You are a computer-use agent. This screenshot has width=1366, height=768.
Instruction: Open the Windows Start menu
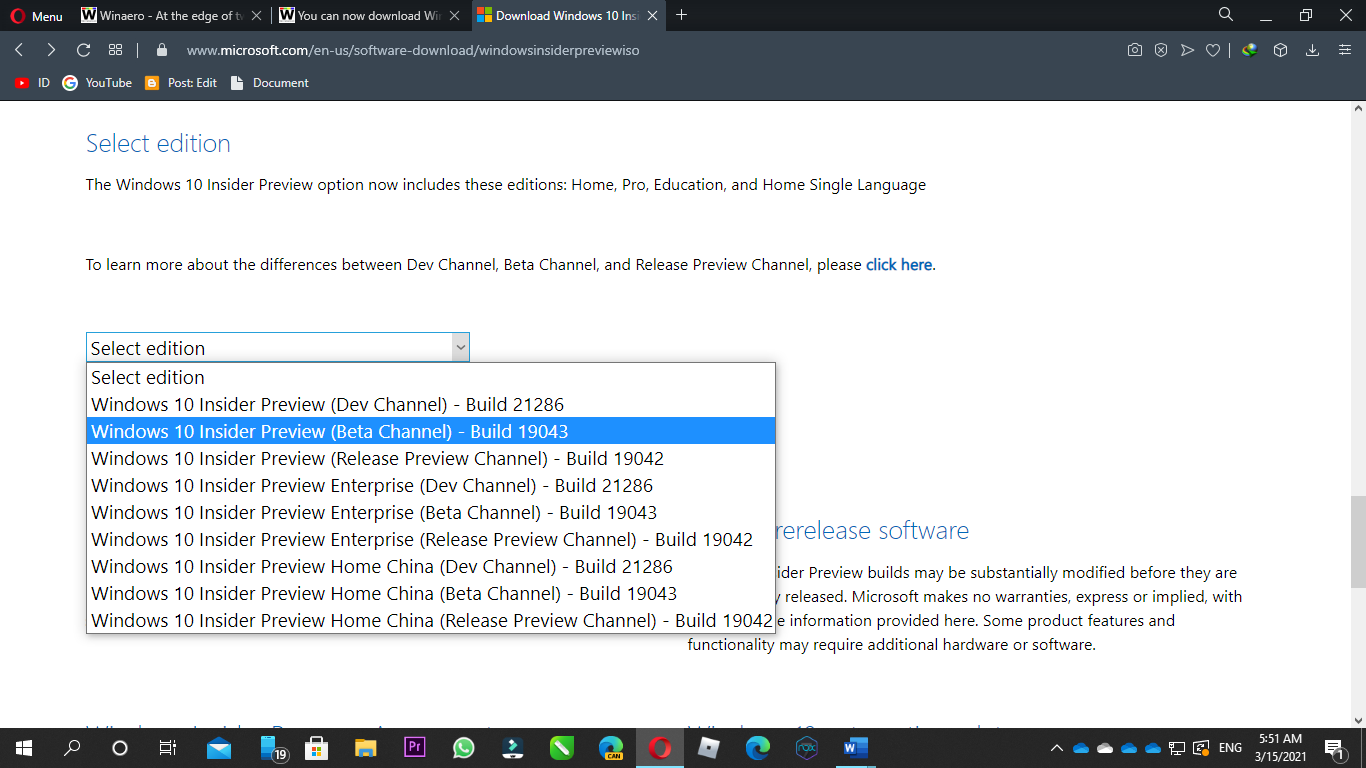pyautogui.click(x=24, y=748)
